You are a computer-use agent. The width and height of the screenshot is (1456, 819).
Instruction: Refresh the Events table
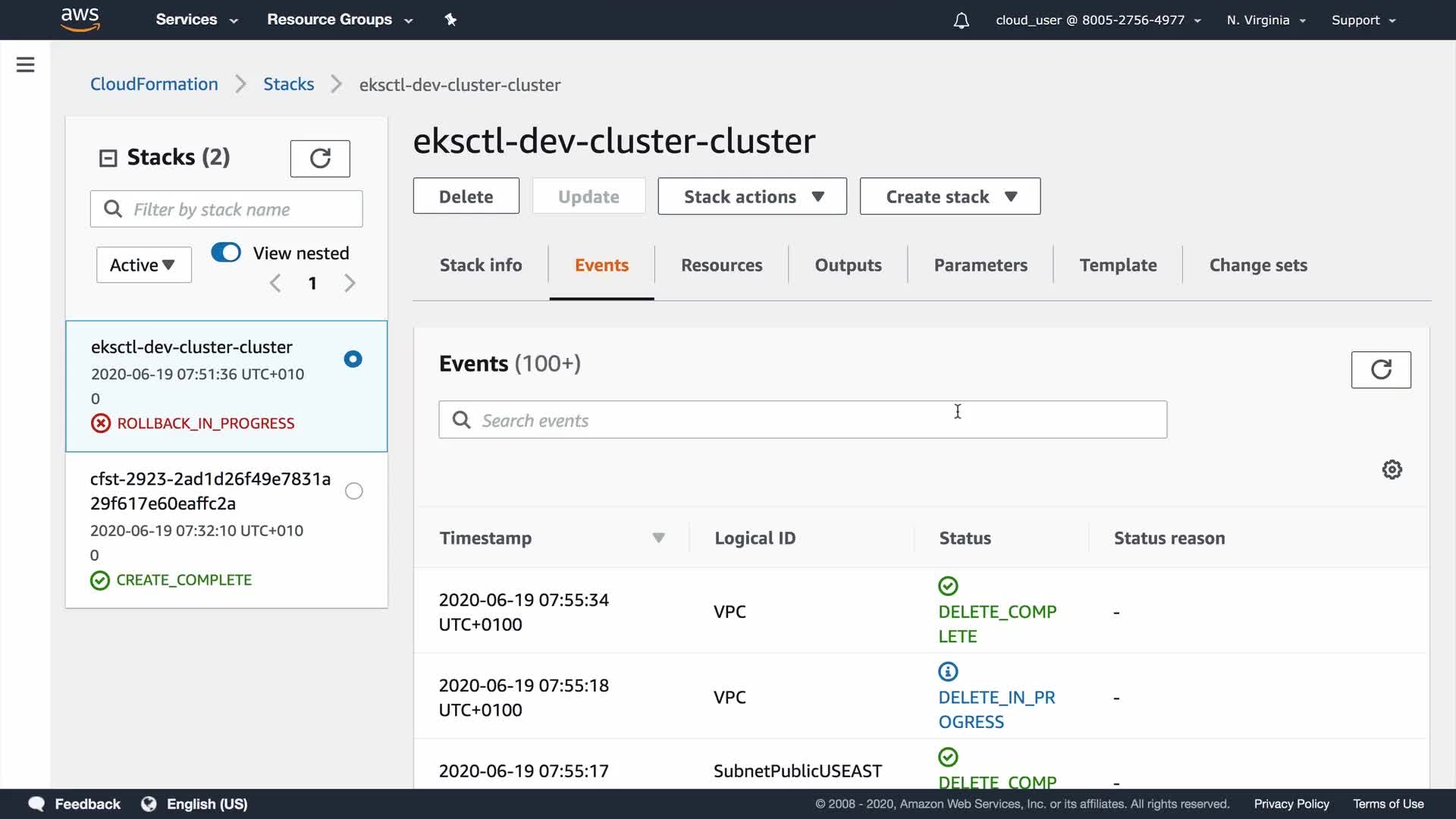(x=1380, y=370)
